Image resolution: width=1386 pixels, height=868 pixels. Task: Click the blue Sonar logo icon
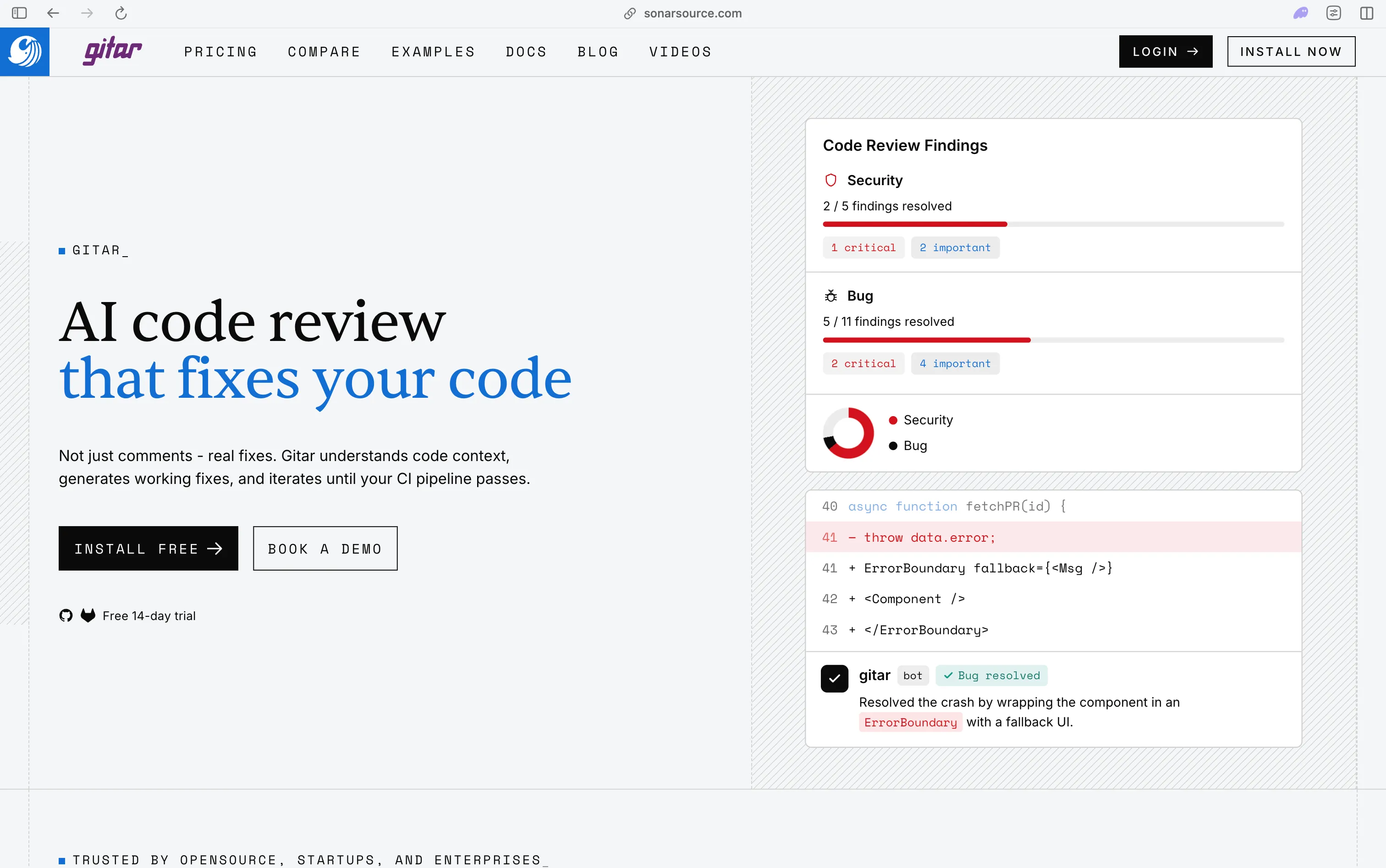point(25,52)
